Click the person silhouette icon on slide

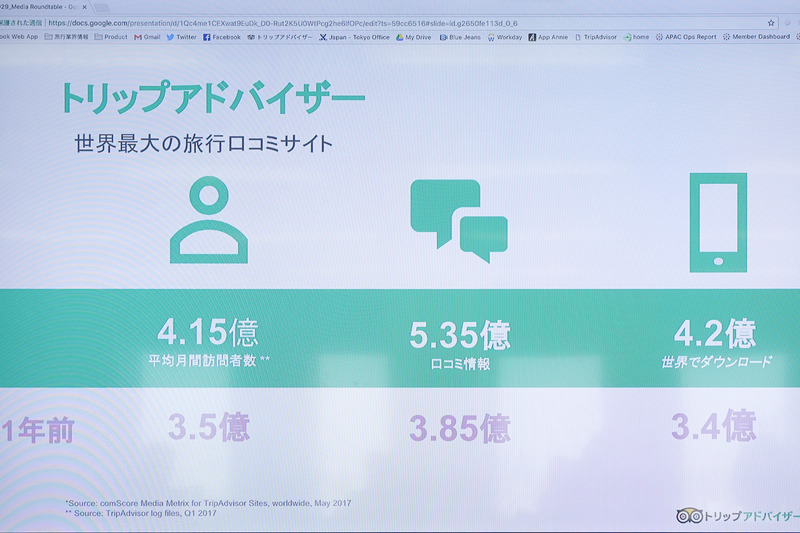(x=209, y=220)
